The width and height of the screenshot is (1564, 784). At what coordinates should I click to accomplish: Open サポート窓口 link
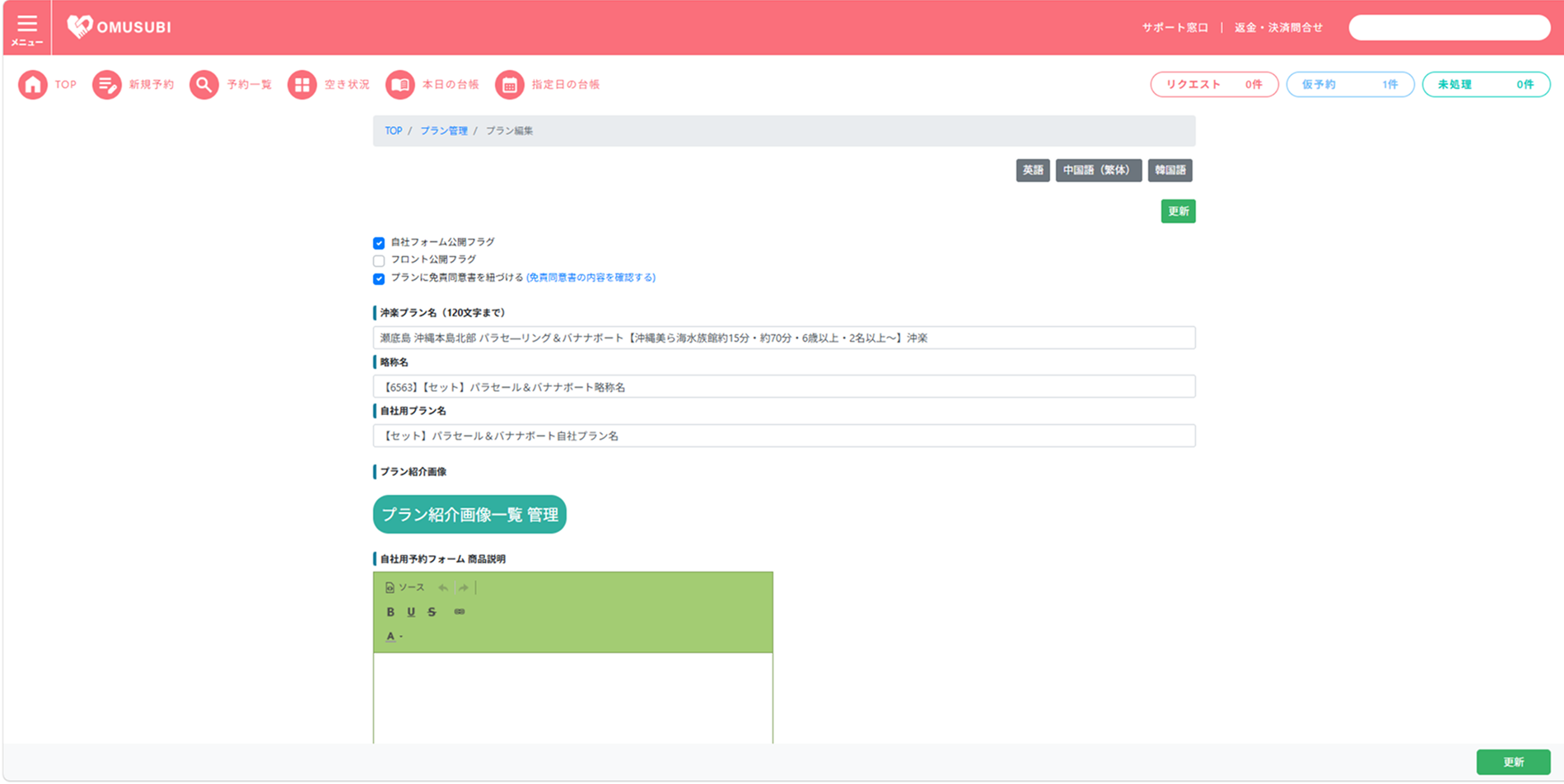[1174, 28]
